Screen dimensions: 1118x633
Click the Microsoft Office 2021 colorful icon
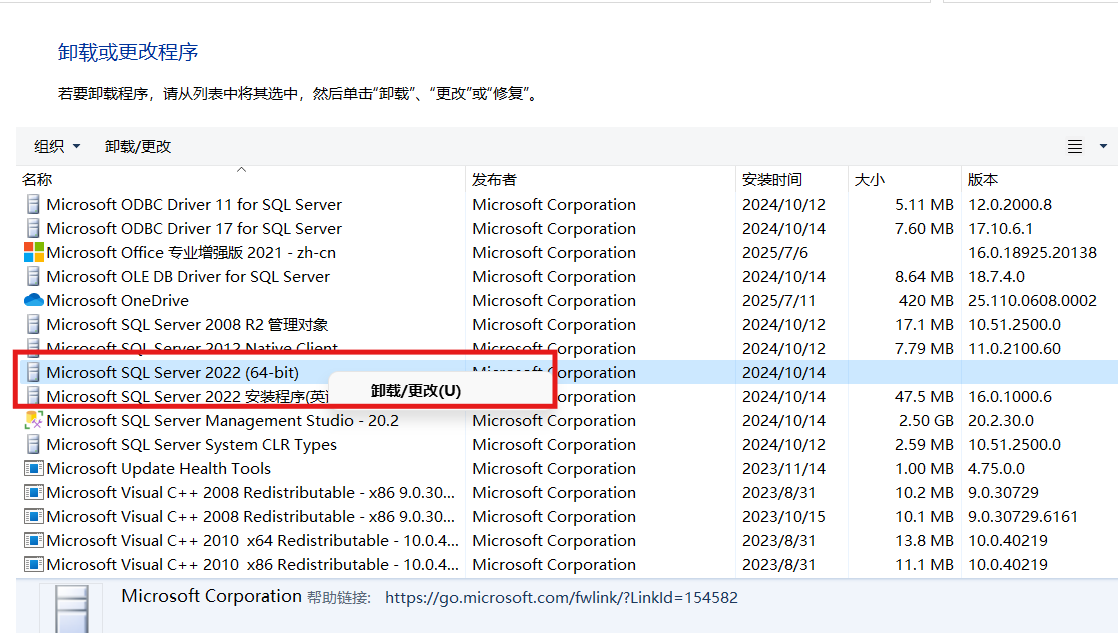(x=34, y=252)
